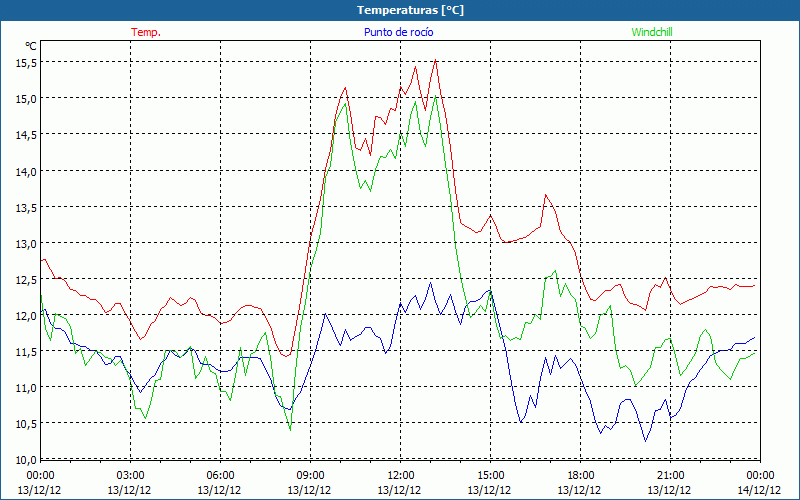
Task: Click the 14,5 y-axis value
Action: click(27, 135)
